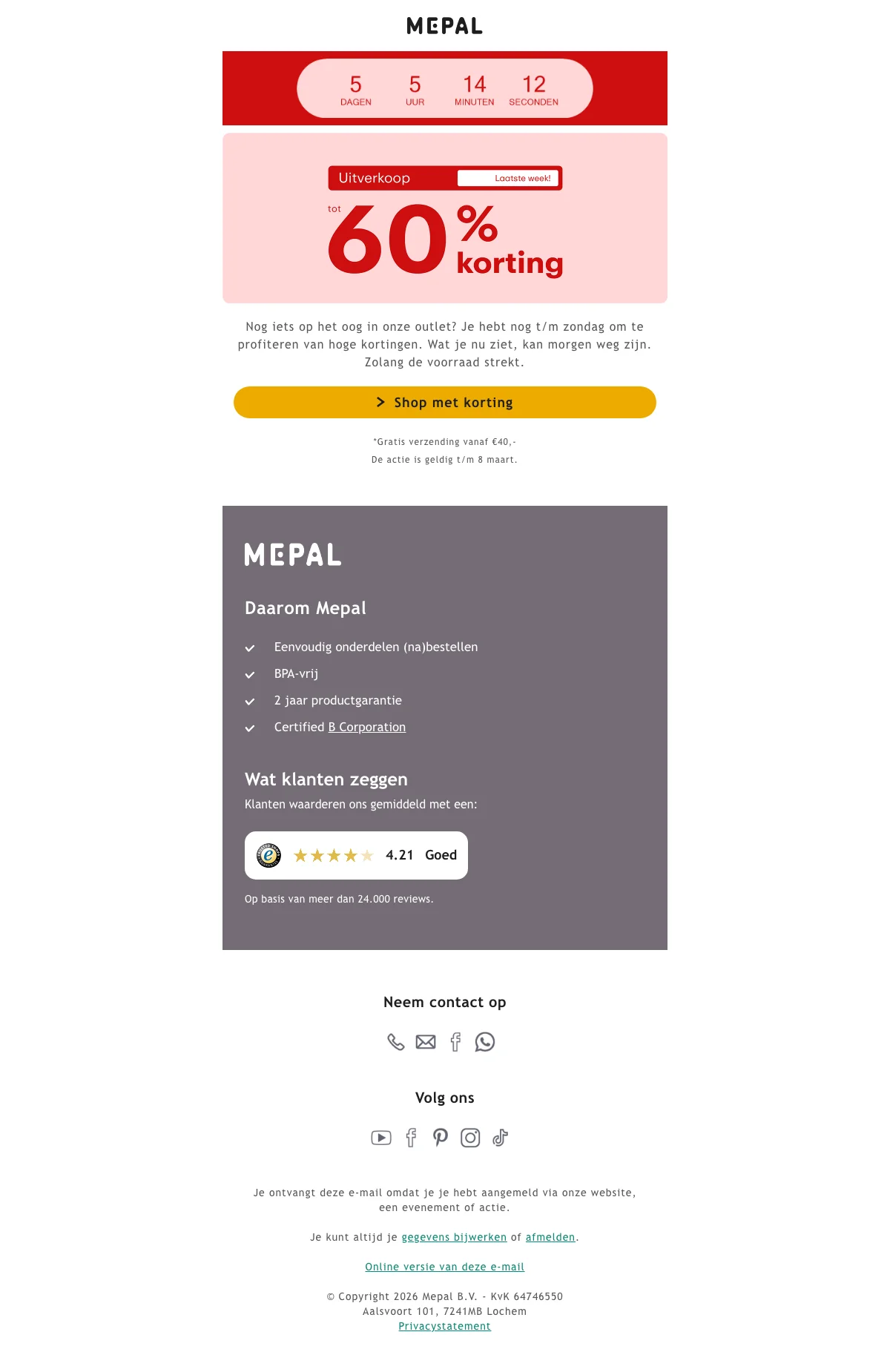The width and height of the screenshot is (890, 1372).
Task: Click the gegevens bijwerken link
Action: (454, 1237)
